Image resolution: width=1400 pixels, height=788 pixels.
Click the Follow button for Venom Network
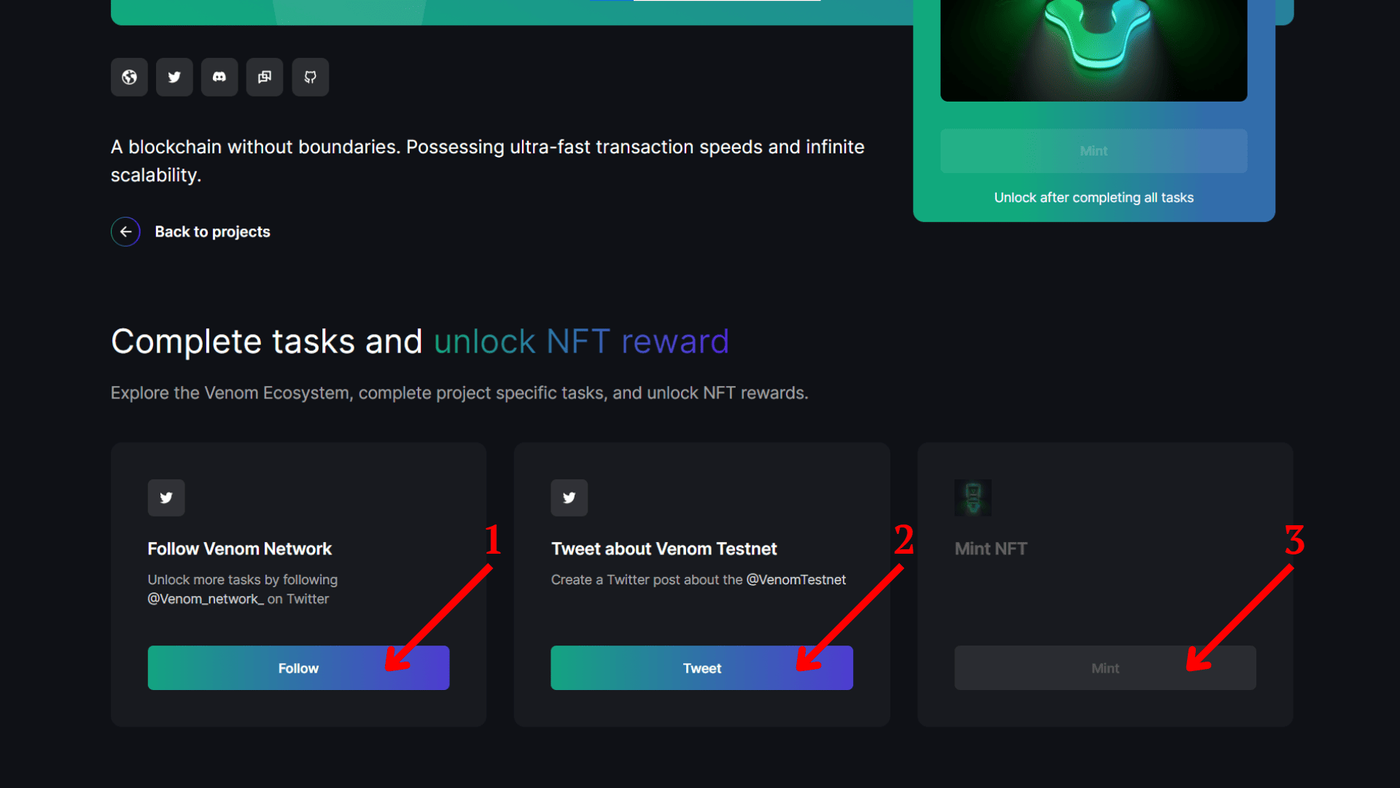pyautogui.click(x=298, y=667)
